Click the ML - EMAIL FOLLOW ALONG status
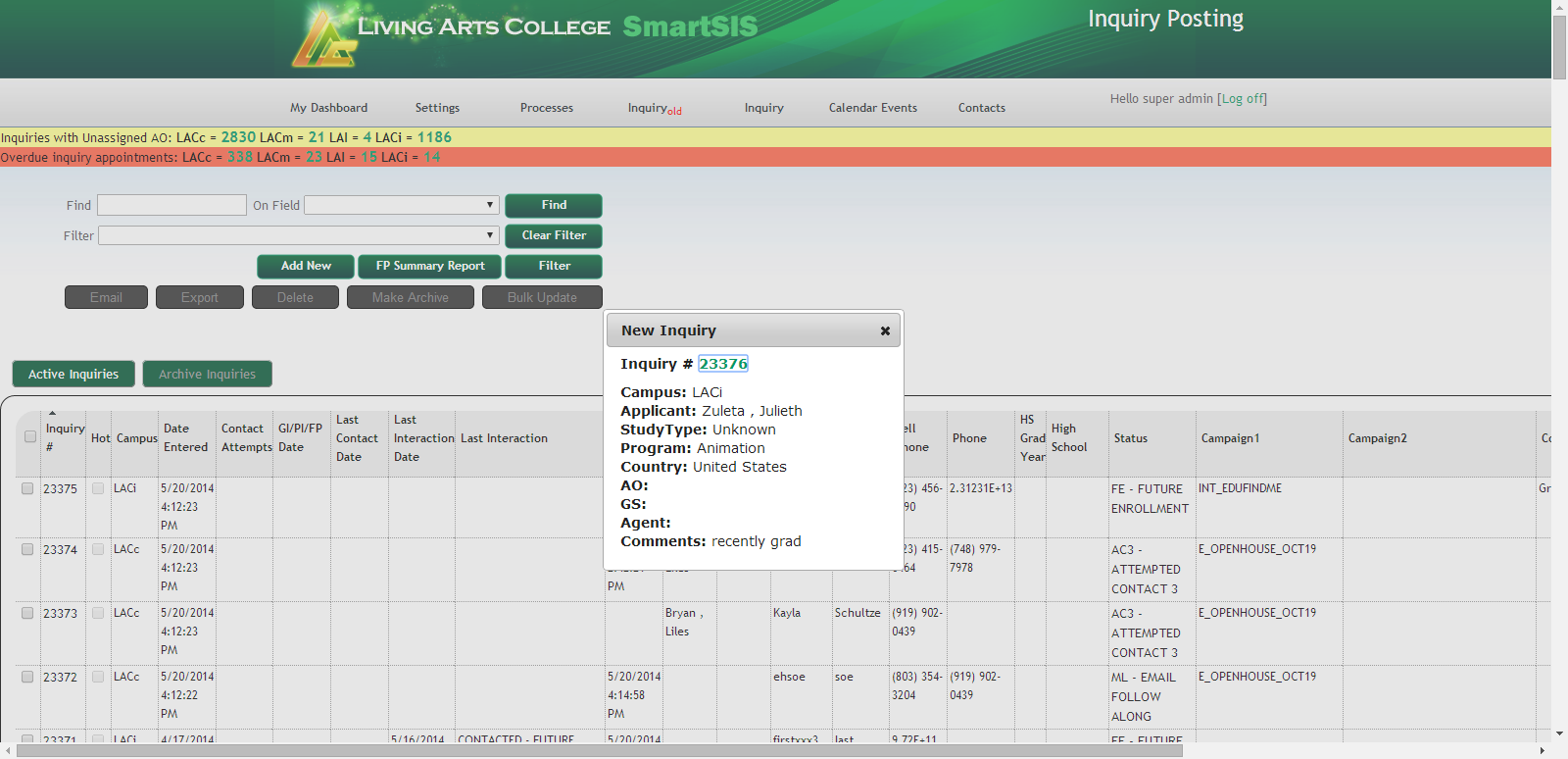1568x759 pixels. (1144, 697)
